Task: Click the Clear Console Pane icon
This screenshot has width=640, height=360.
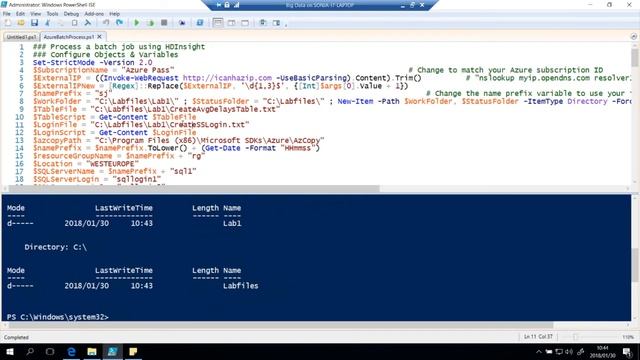Action: tap(88, 23)
